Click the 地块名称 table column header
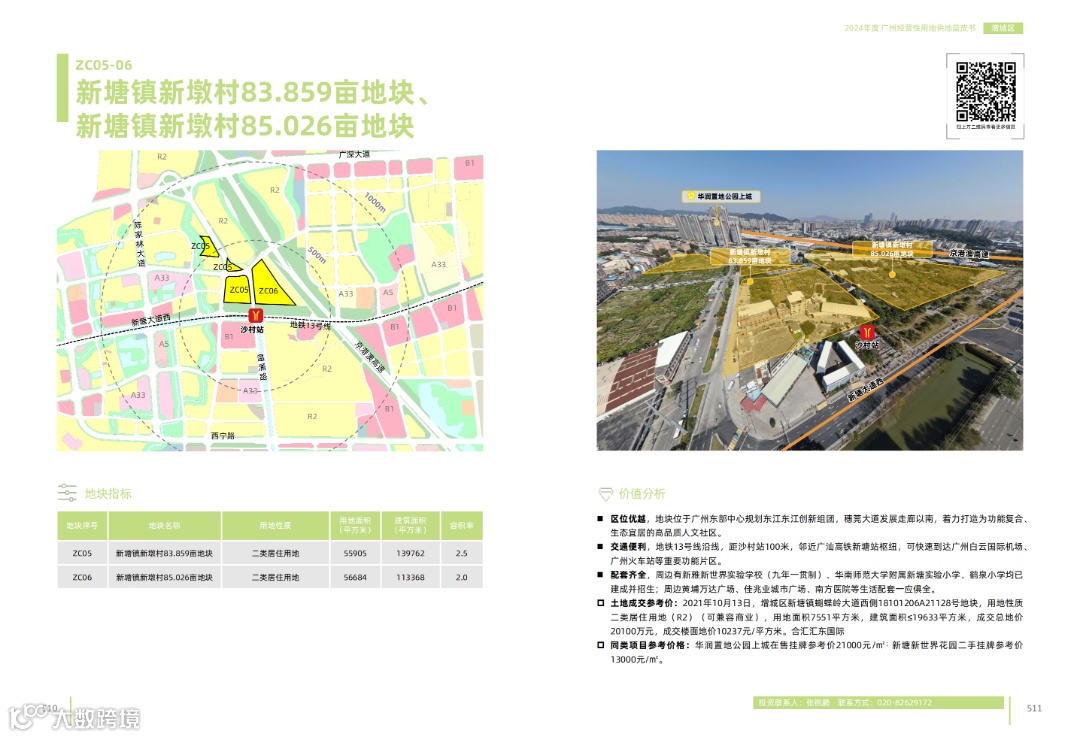Viewport: 1080px width, 738px height. [x=165, y=526]
